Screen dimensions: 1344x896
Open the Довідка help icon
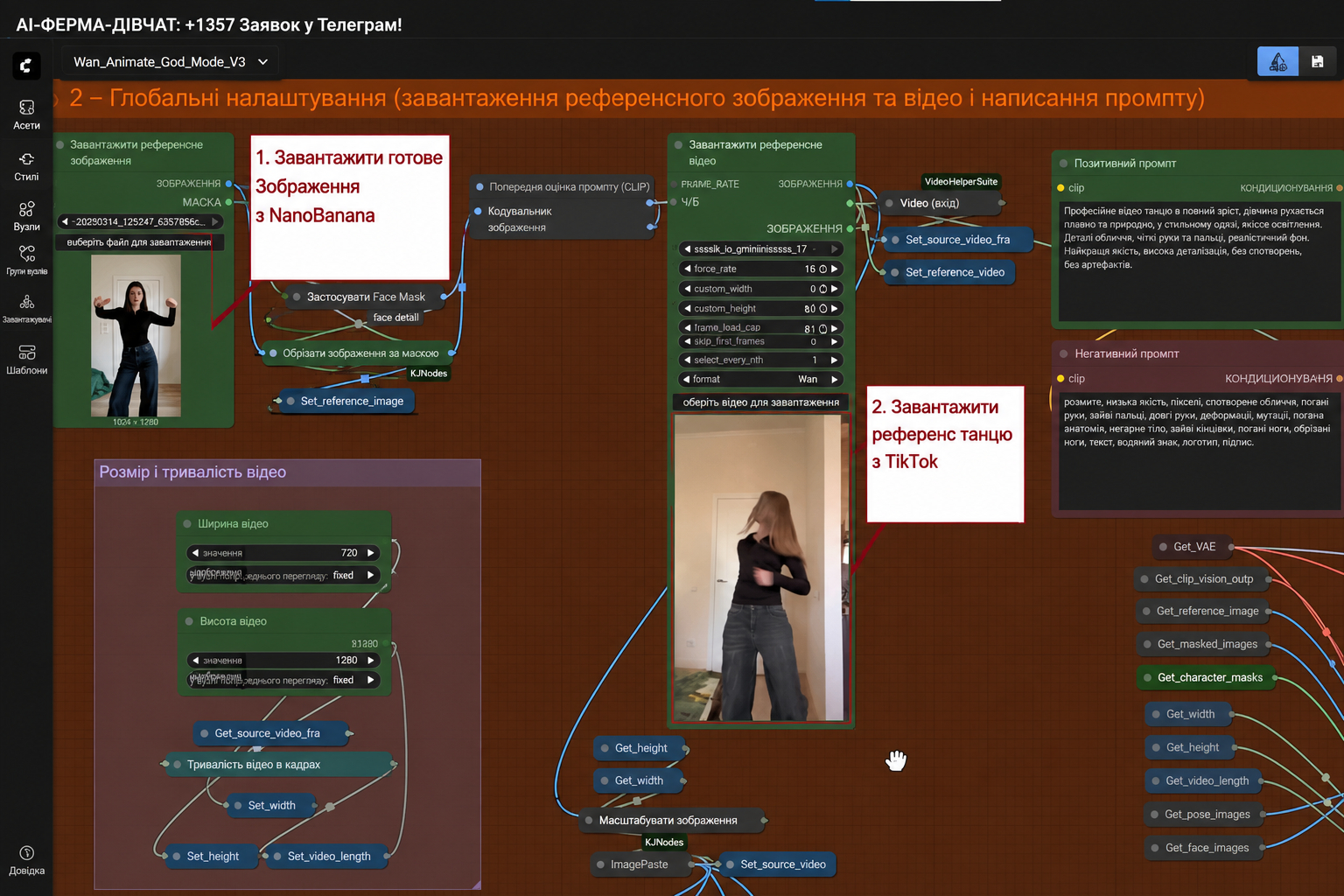pos(26,859)
